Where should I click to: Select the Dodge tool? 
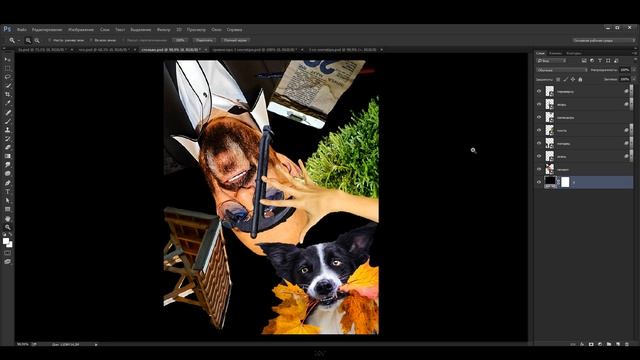point(7,174)
